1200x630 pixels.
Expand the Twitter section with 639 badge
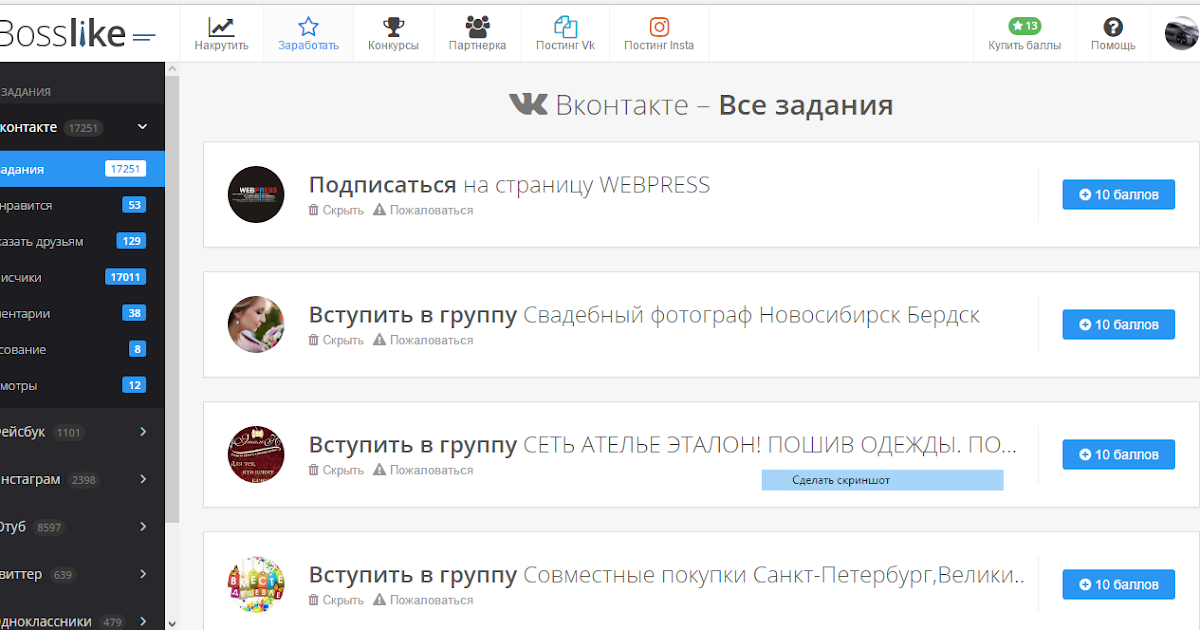pyautogui.click(x=82, y=574)
